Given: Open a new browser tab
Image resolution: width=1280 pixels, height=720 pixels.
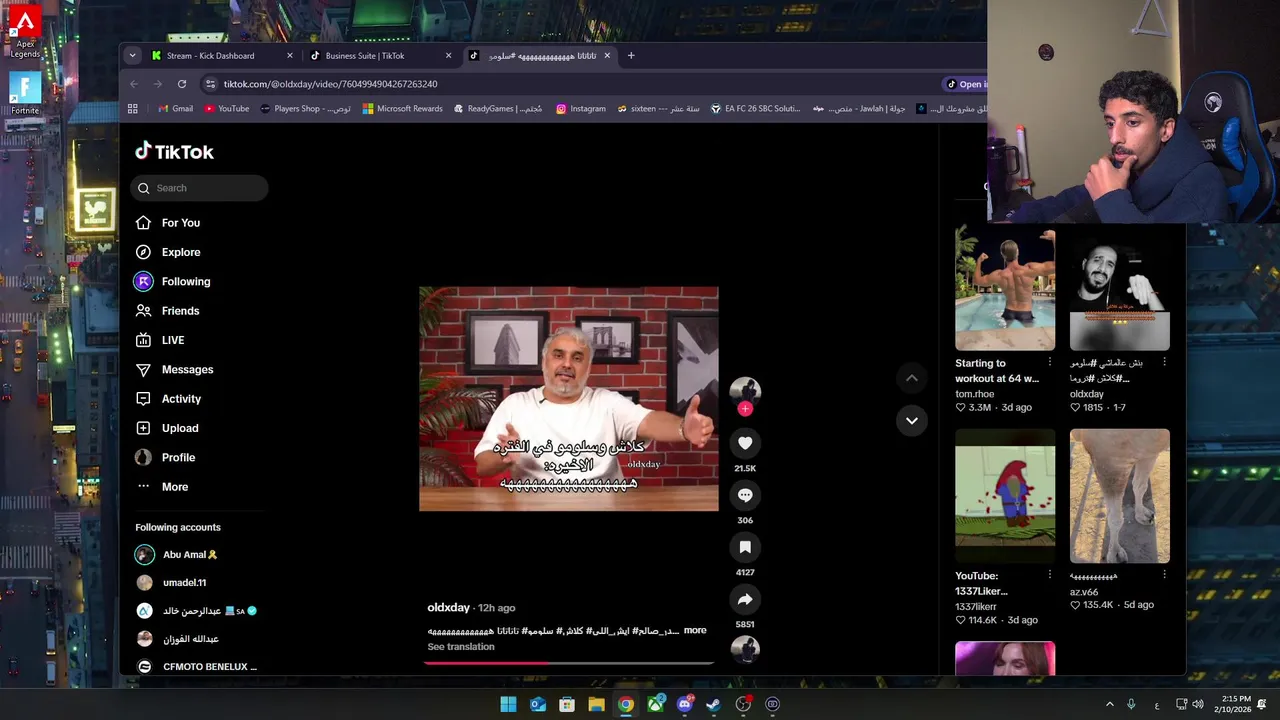Looking at the screenshot, I should pyautogui.click(x=631, y=56).
